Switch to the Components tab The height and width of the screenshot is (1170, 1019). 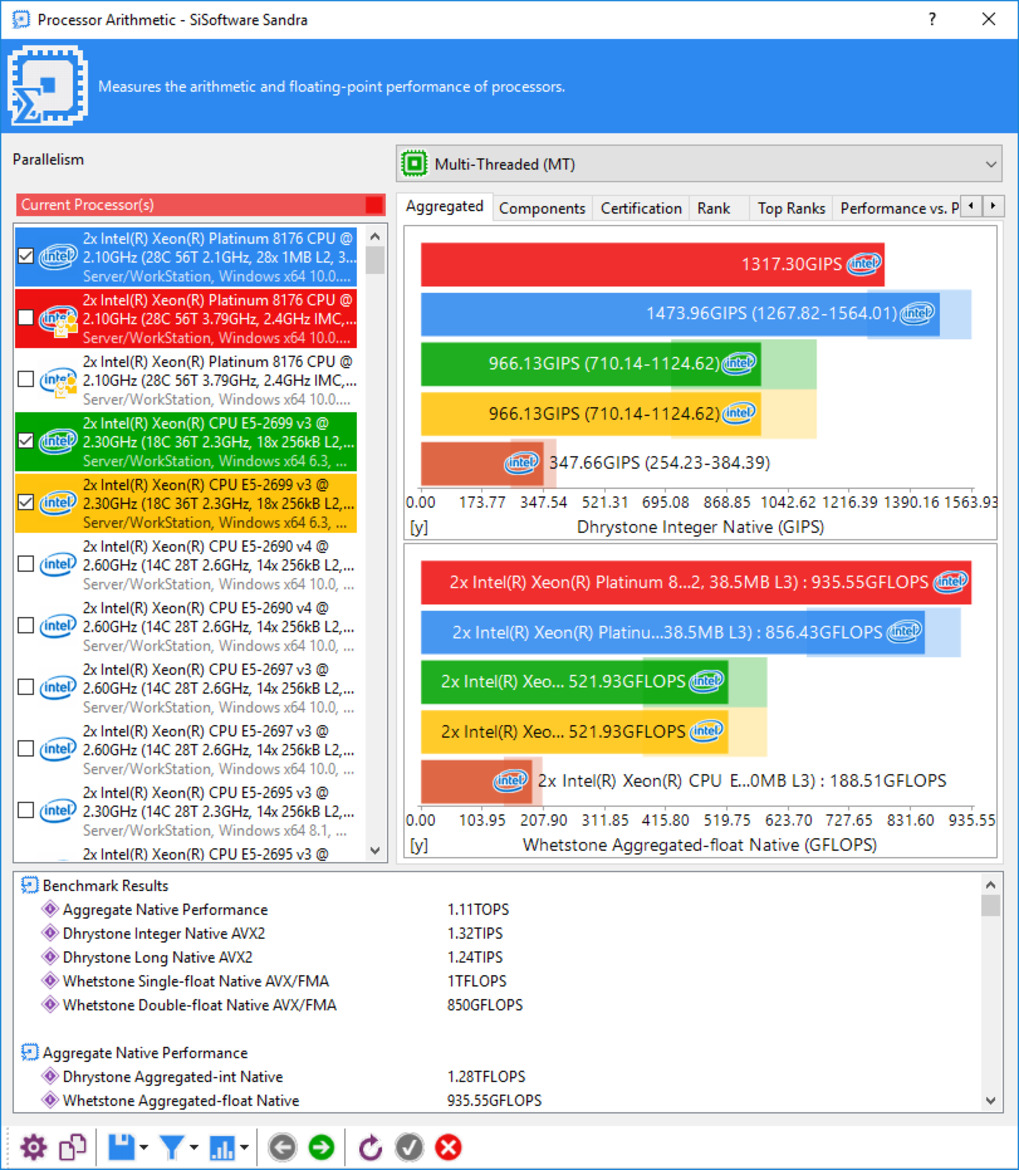[542, 208]
